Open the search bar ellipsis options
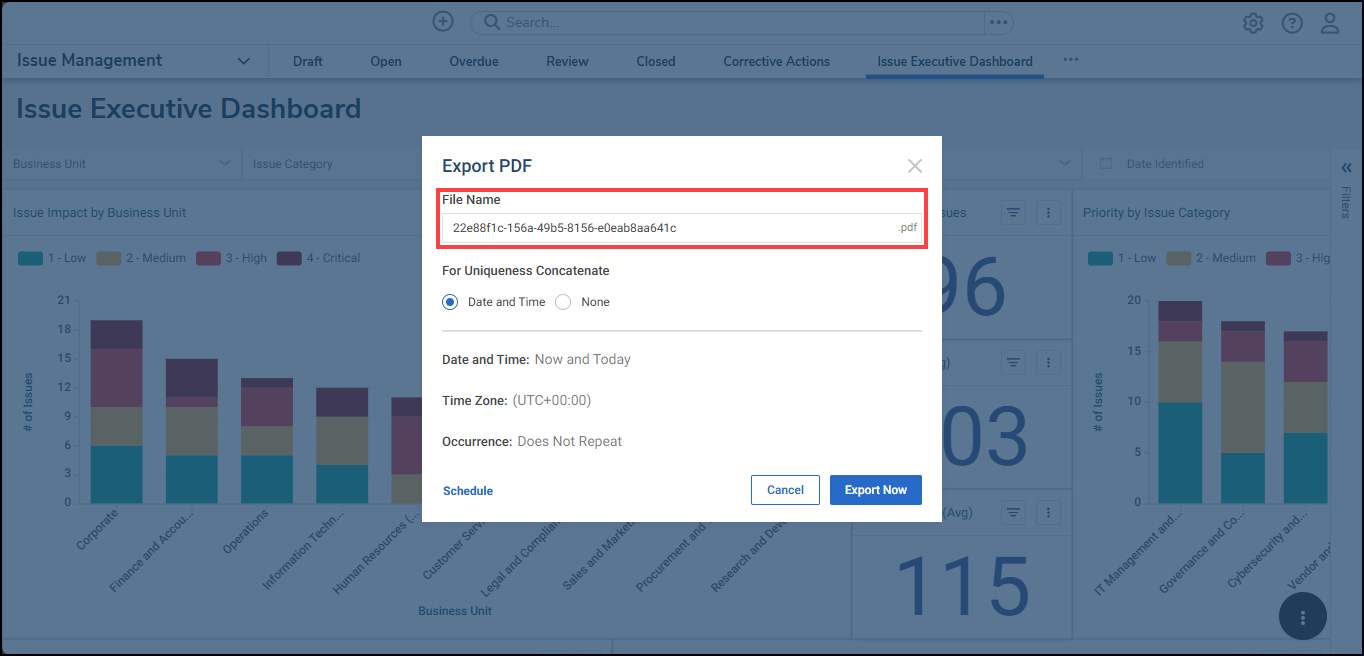Image resolution: width=1364 pixels, height=656 pixels. click(x=998, y=22)
